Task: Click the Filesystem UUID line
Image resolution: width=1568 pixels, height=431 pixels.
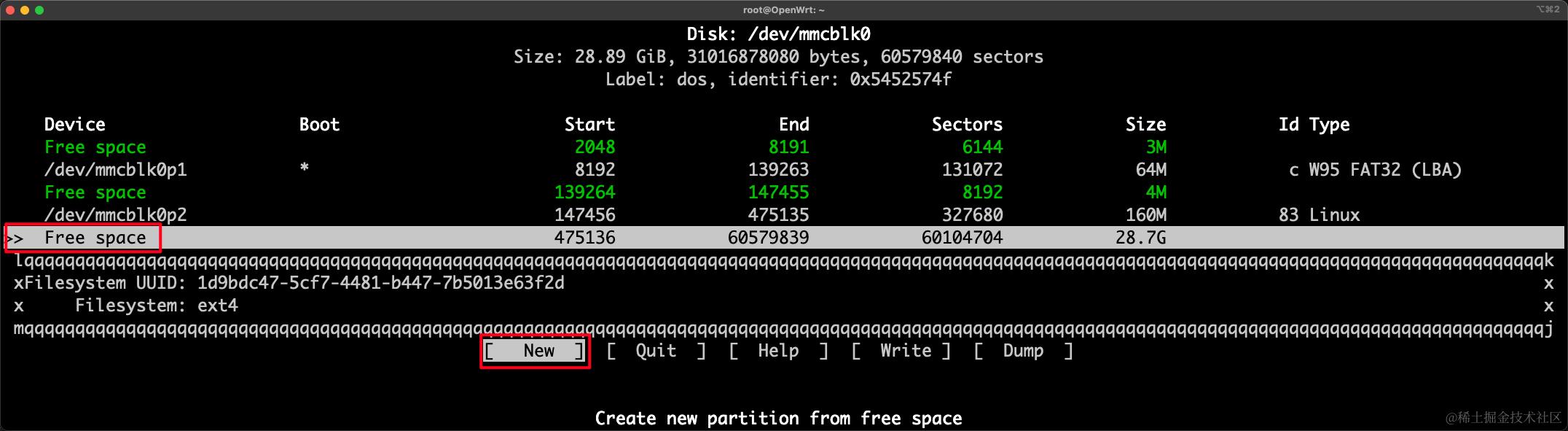Action: (294, 283)
